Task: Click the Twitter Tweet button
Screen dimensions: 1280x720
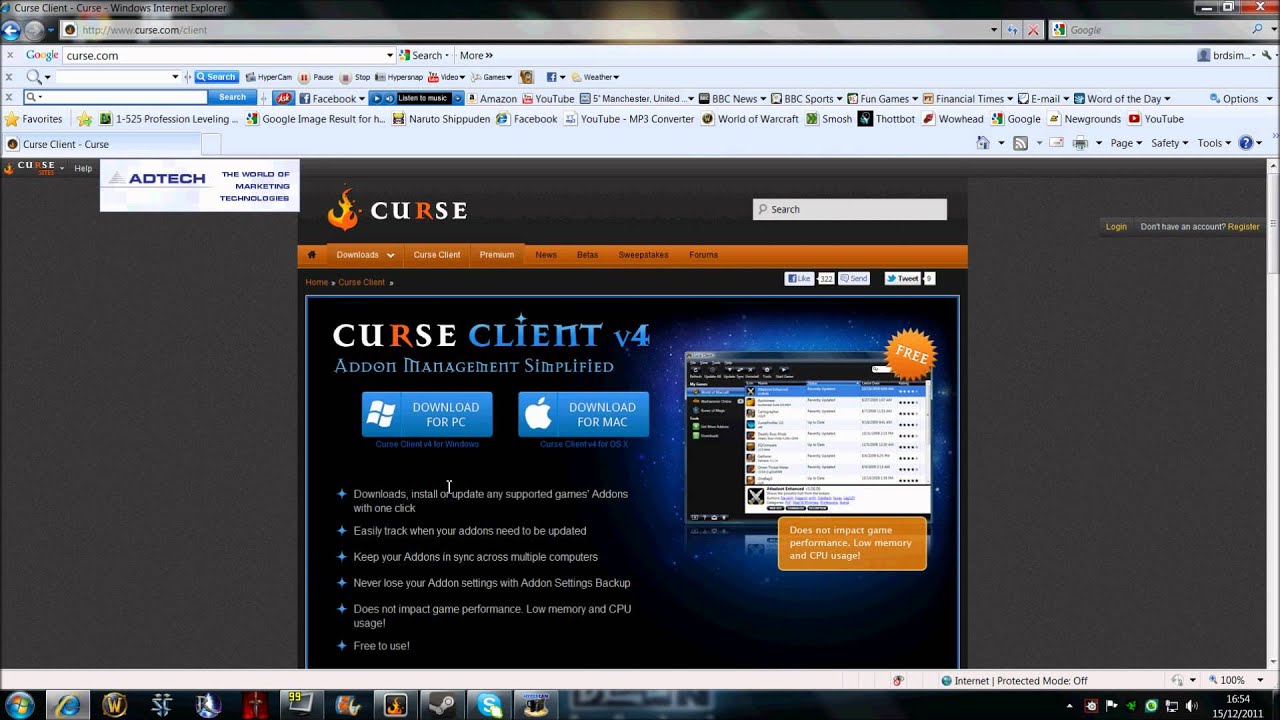Action: tap(901, 279)
